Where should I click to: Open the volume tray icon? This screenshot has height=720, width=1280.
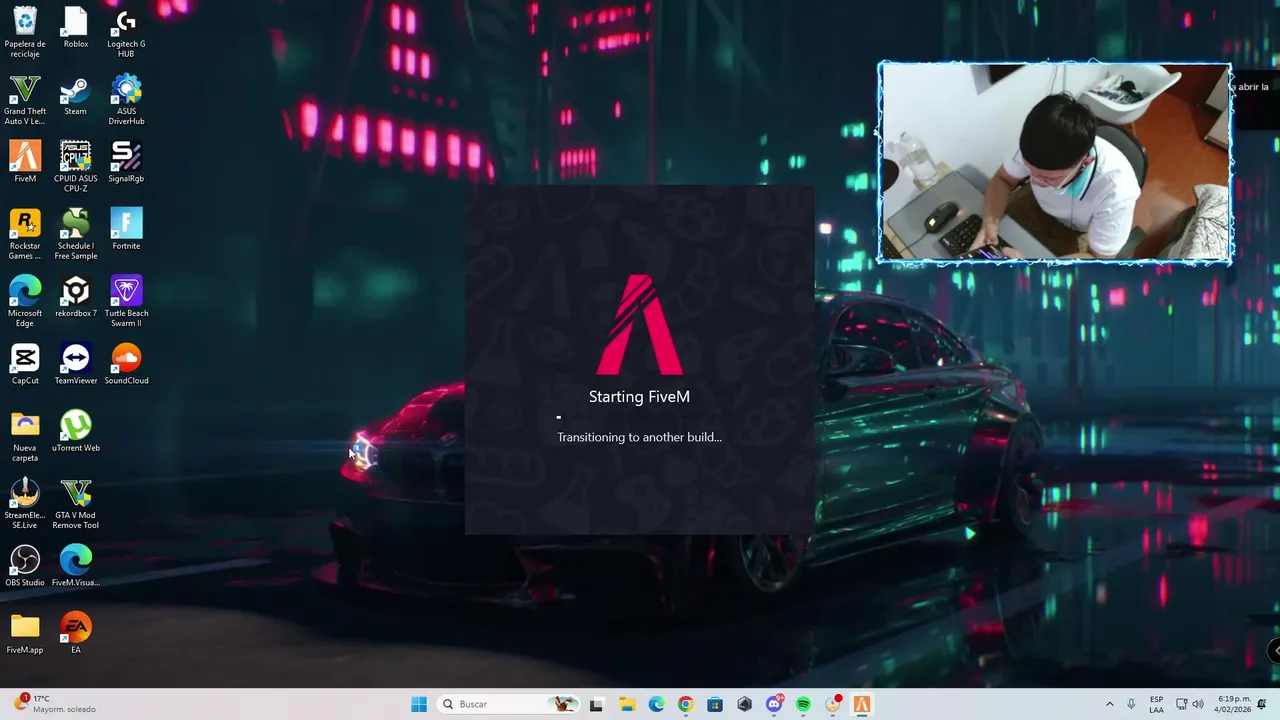(1198, 704)
